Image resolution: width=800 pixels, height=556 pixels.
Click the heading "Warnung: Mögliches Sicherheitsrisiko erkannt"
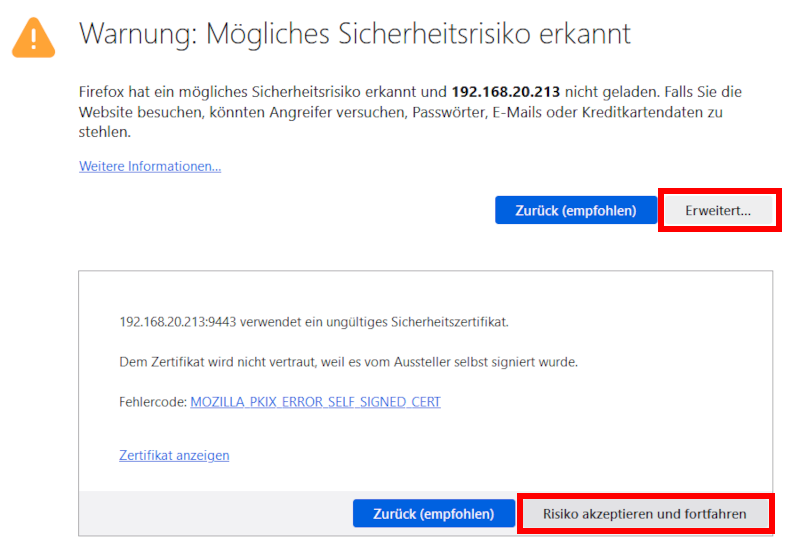(x=355, y=34)
